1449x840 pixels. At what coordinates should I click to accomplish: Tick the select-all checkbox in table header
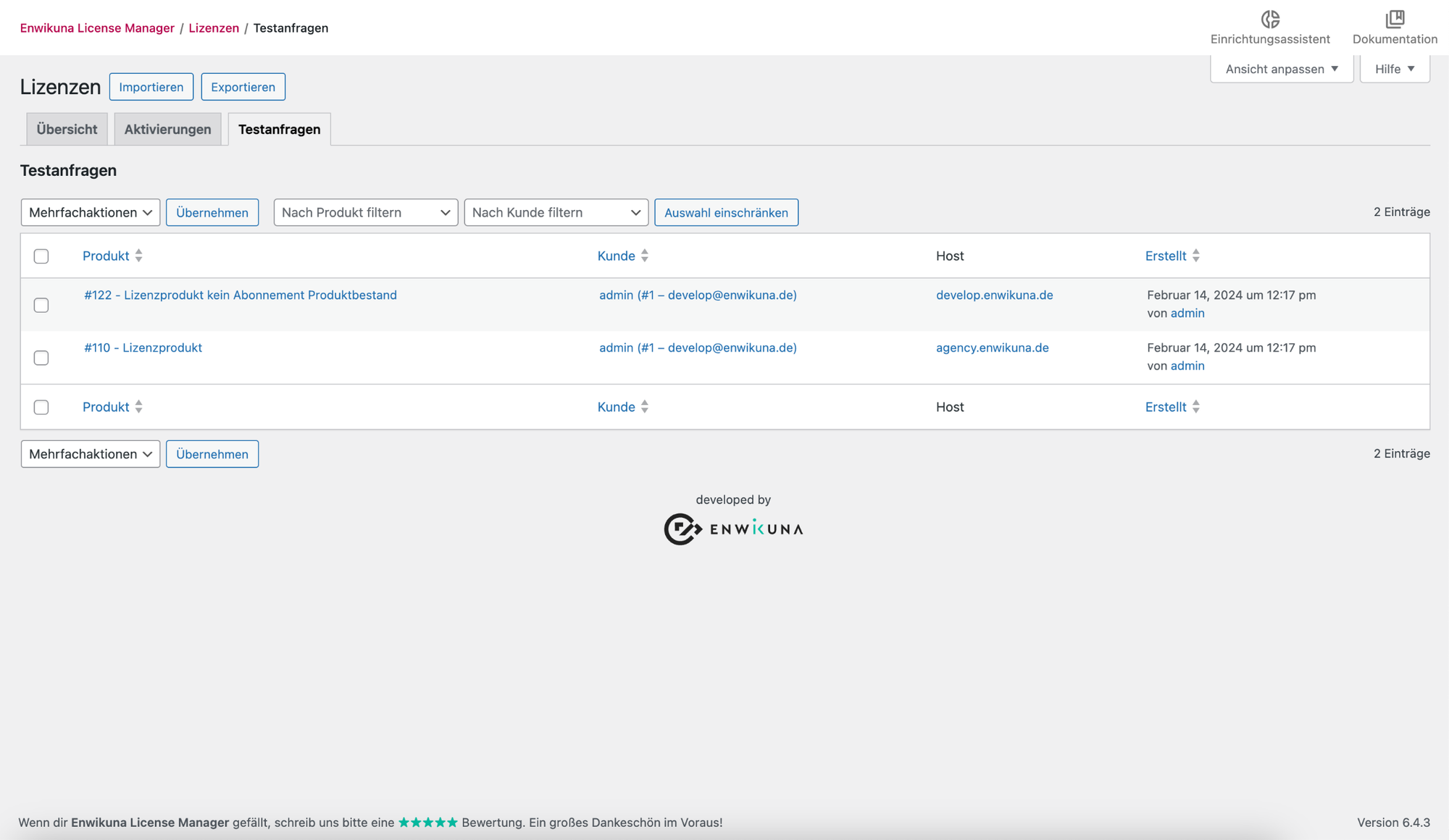[41, 256]
